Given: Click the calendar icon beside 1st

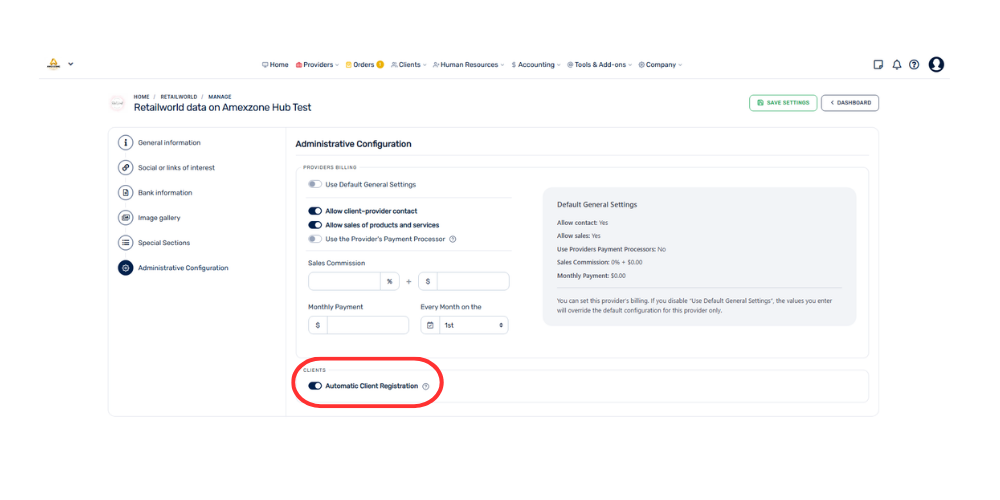Looking at the screenshot, I should pos(430,325).
